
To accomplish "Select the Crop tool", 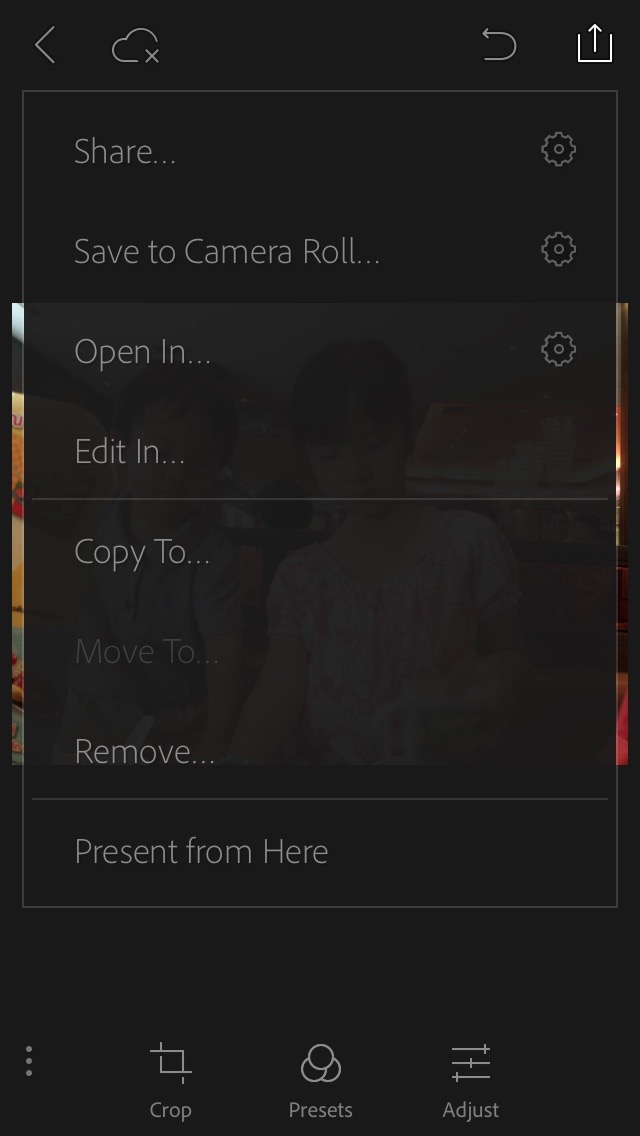I will [170, 1080].
